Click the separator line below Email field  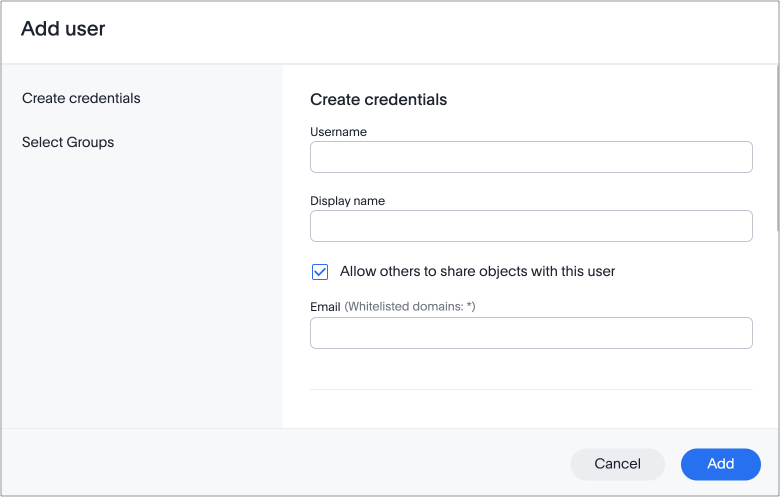[531, 389]
